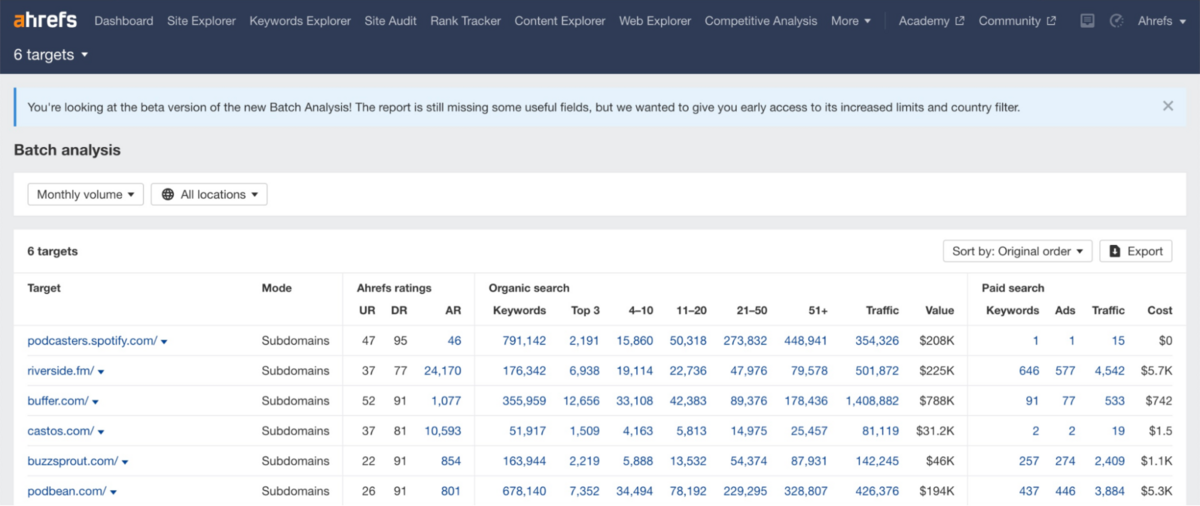Switch to Site Audit
Image resolution: width=1200 pixels, height=506 pixels.
391,21
